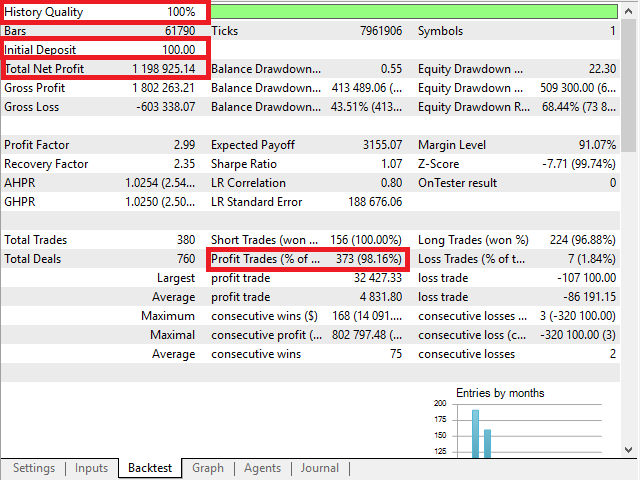Switch to the Settings tab
Screen dimensions: 640x480
[x=34, y=468]
